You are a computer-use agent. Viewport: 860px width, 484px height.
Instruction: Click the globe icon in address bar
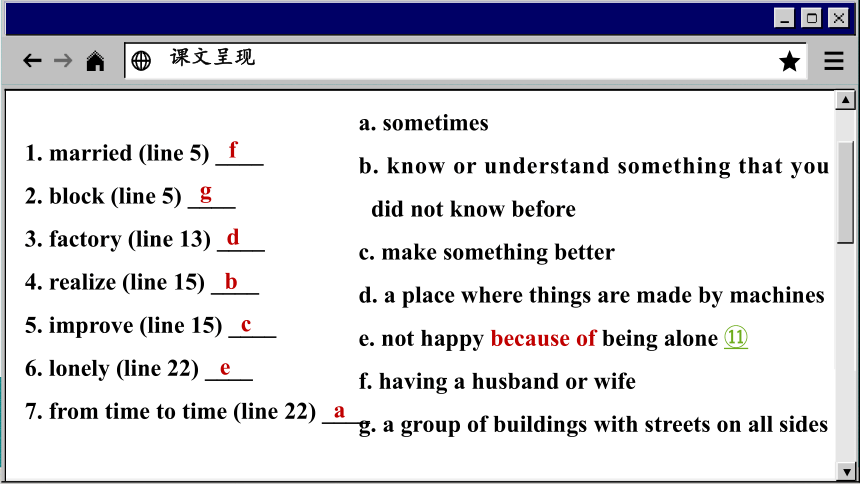point(141,61)
